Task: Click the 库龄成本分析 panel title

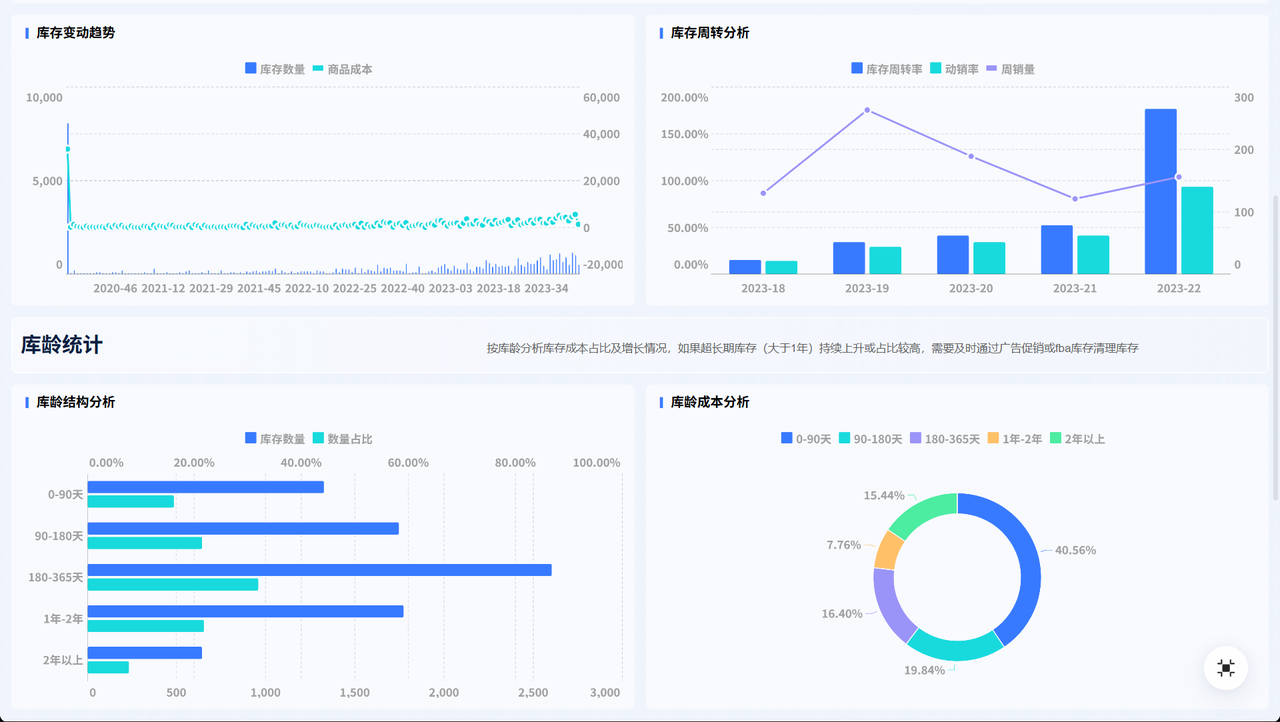Action: tap(710, 402)
